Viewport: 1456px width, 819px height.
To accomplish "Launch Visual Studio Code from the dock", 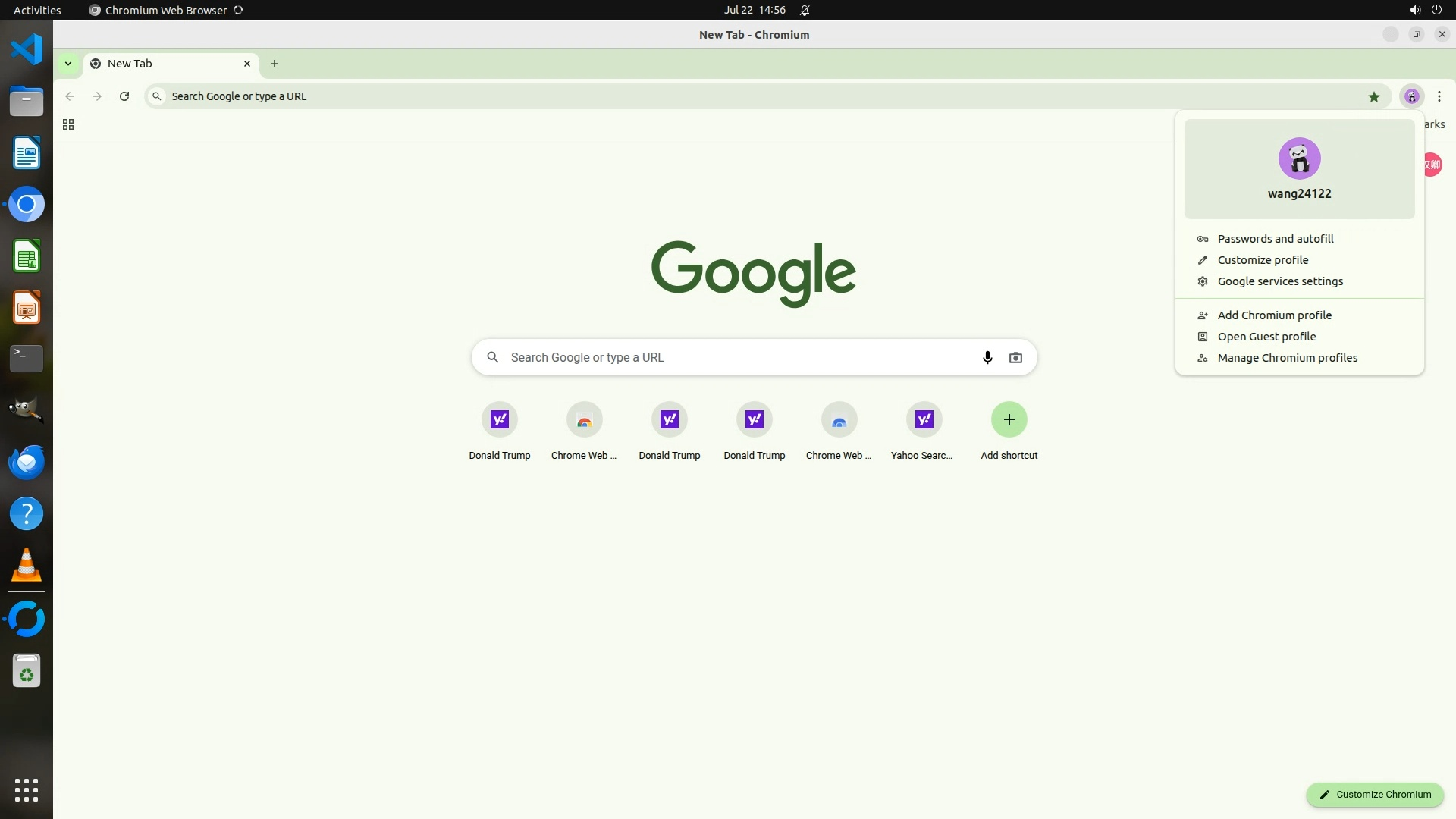I will pos(27,49).
